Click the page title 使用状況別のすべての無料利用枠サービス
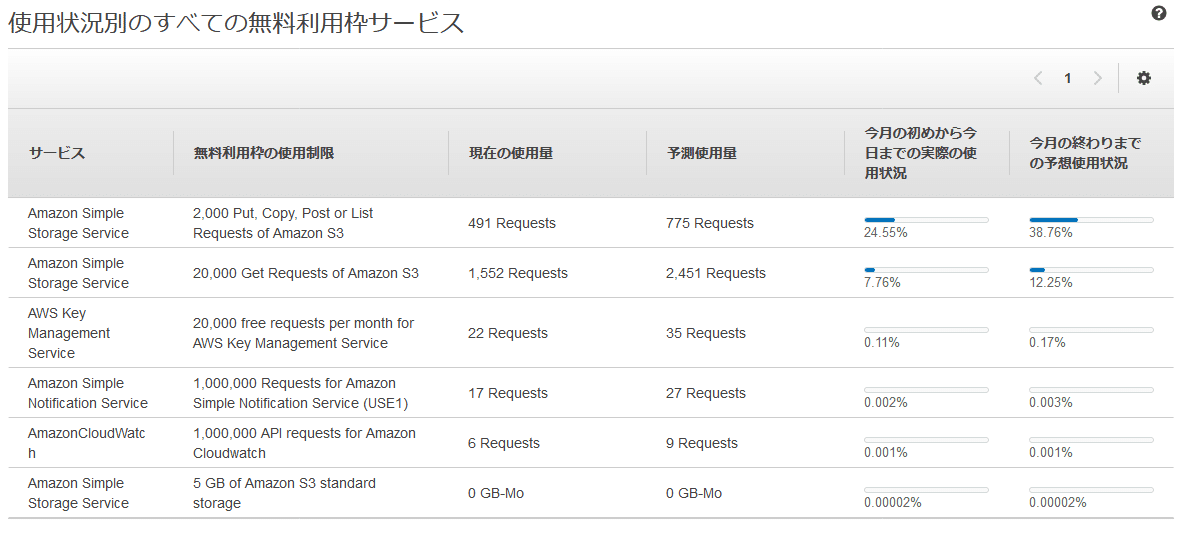This screenshot has width=1184, height=534. tap(236, 23)
